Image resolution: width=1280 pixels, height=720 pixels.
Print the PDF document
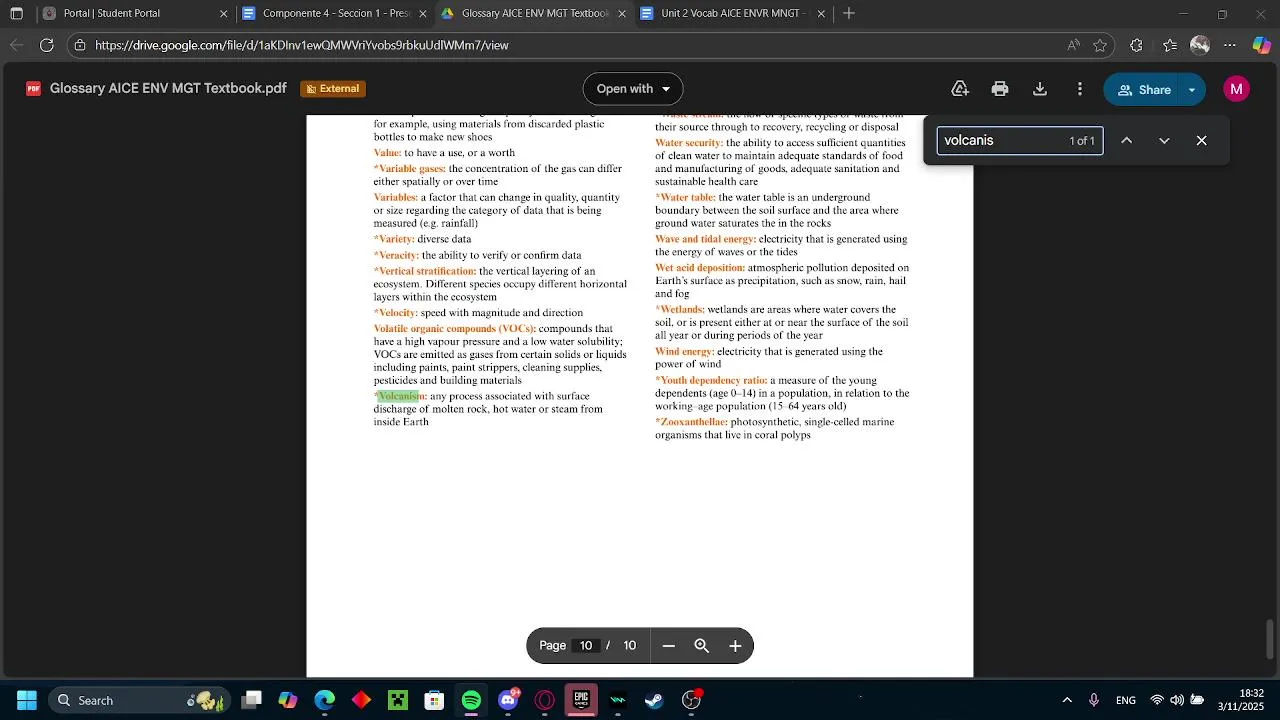[1000, 89]
